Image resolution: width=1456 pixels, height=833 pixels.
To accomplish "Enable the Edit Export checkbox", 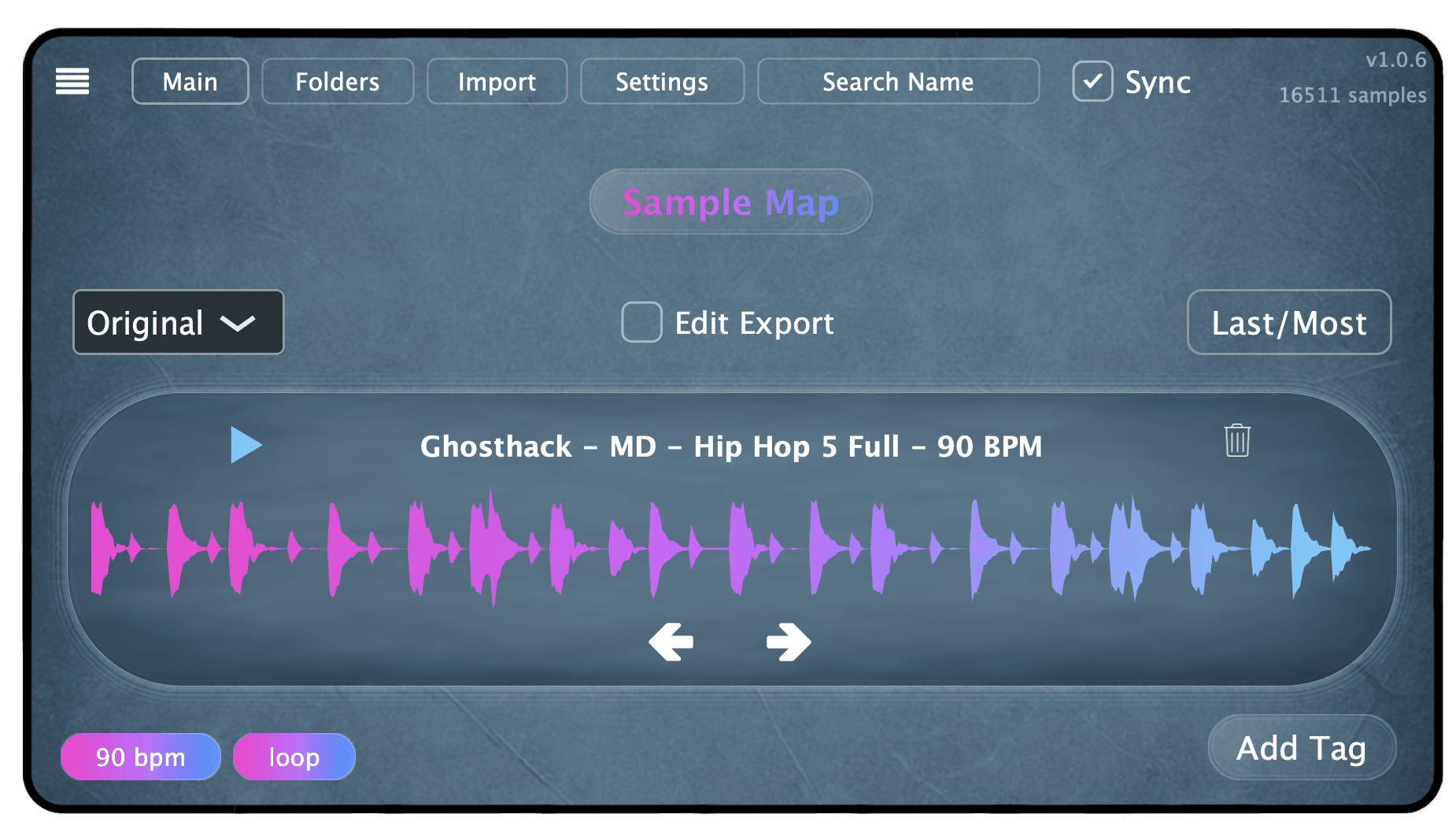I will coord(641,322).
